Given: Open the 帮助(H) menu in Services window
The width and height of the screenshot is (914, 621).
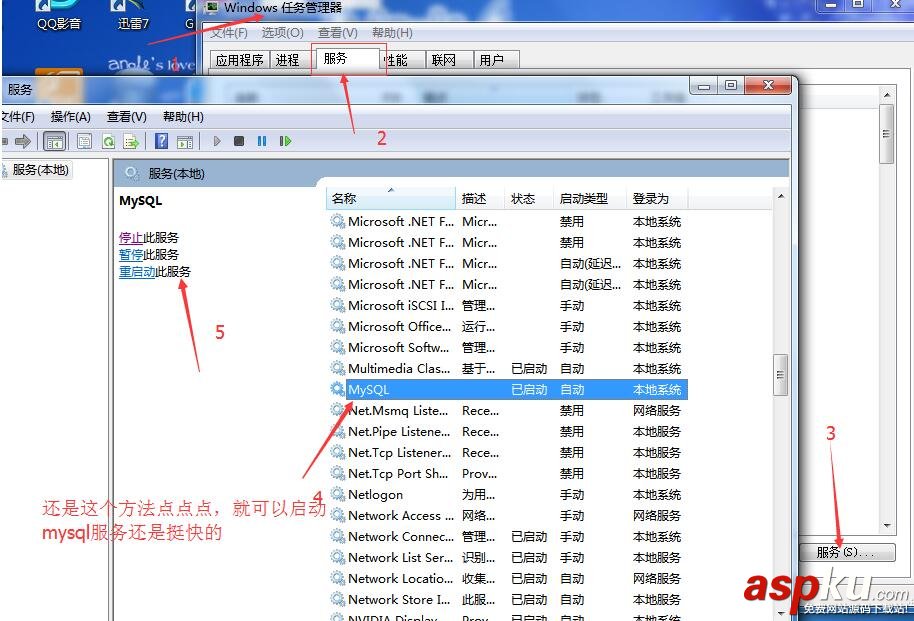Looking at the screenshot, I should click(183, 117).
